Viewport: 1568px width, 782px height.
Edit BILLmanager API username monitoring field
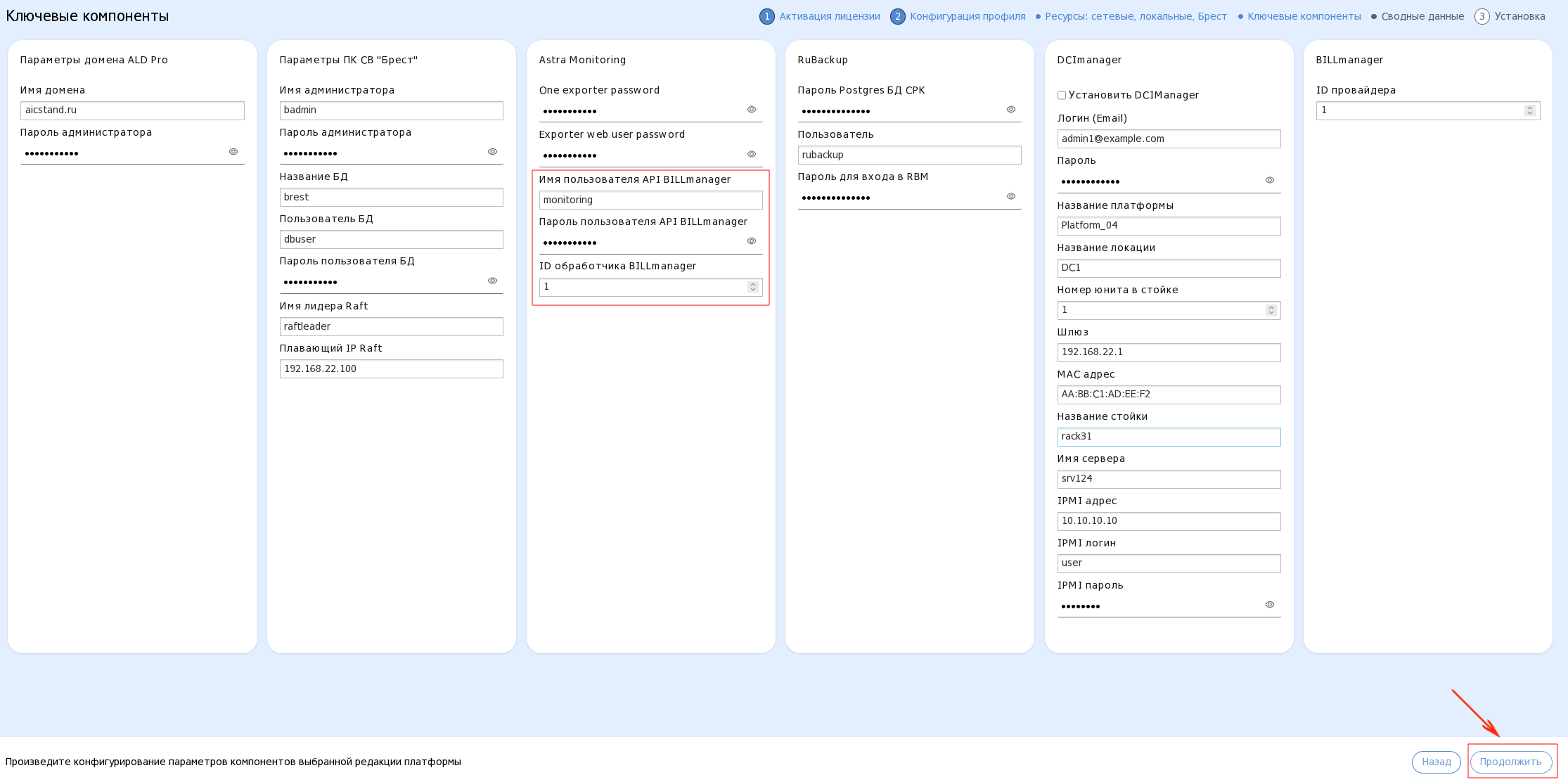[x=650, y=200]
